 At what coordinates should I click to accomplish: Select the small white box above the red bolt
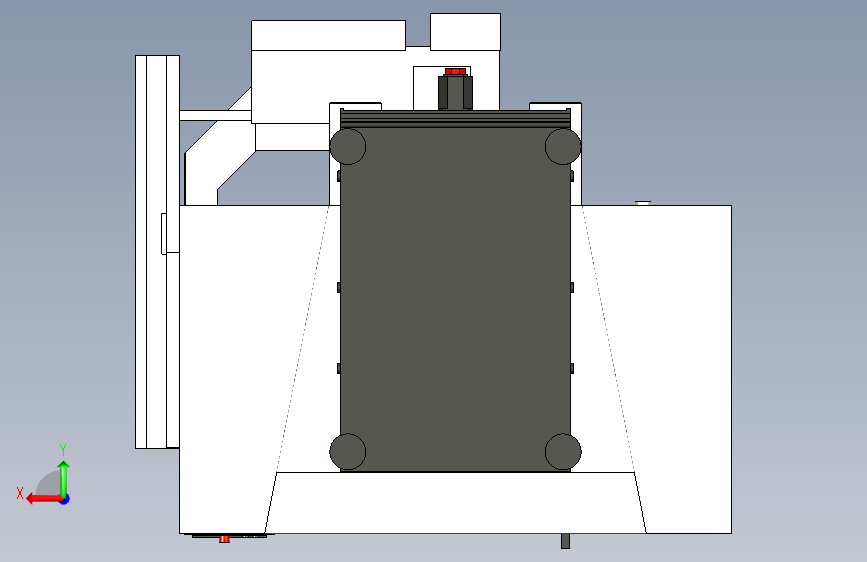466,32
